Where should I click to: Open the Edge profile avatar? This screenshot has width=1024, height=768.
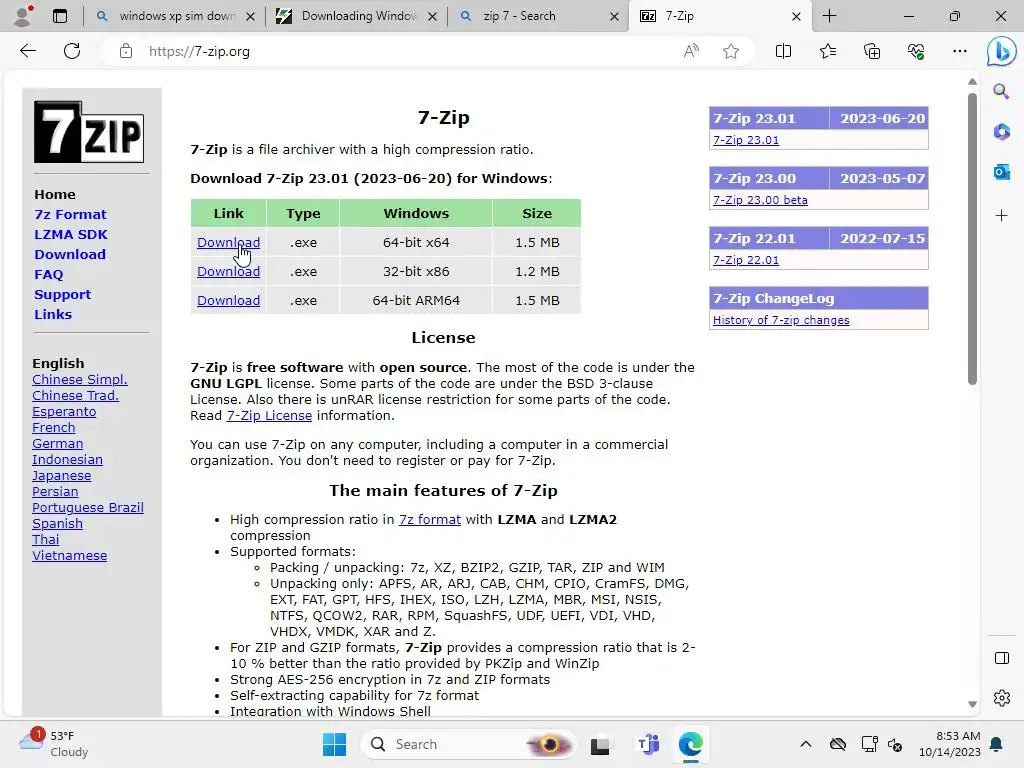click(x=24, y=16)
